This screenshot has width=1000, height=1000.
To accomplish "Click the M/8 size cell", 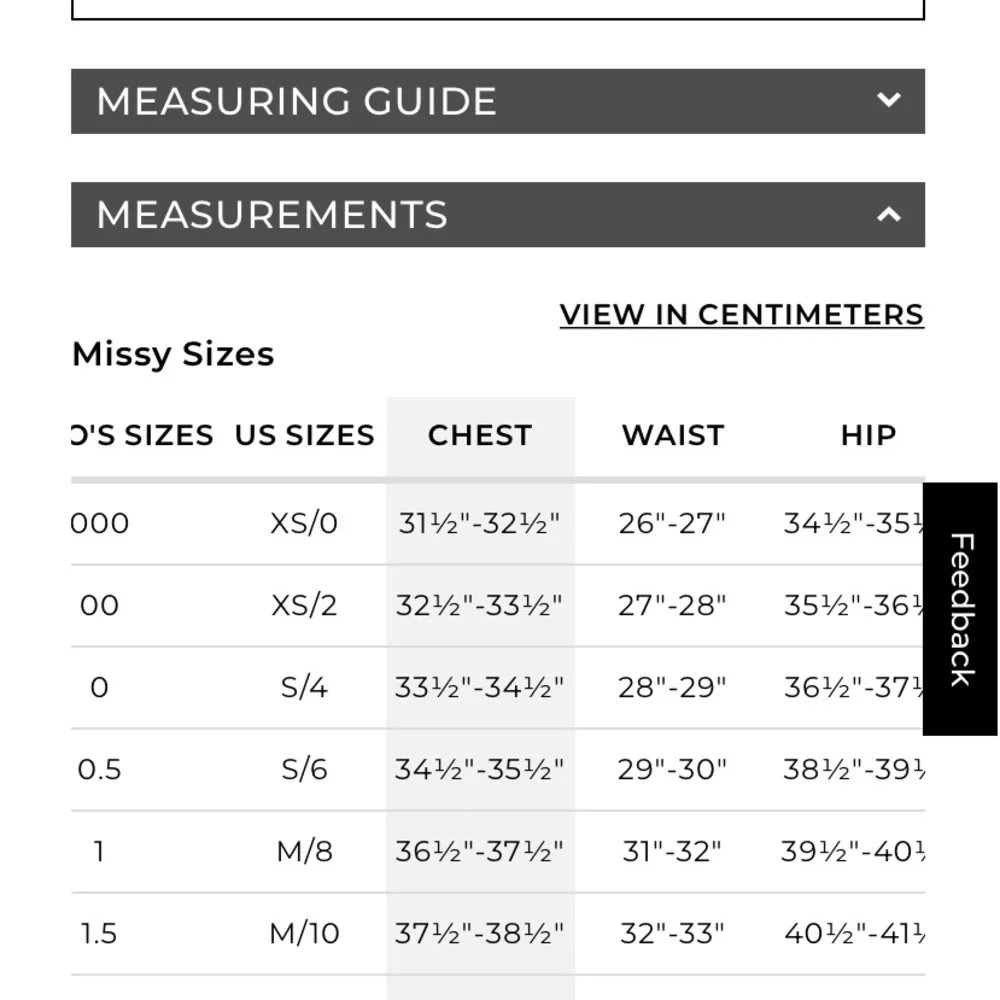I will point(304,851).
